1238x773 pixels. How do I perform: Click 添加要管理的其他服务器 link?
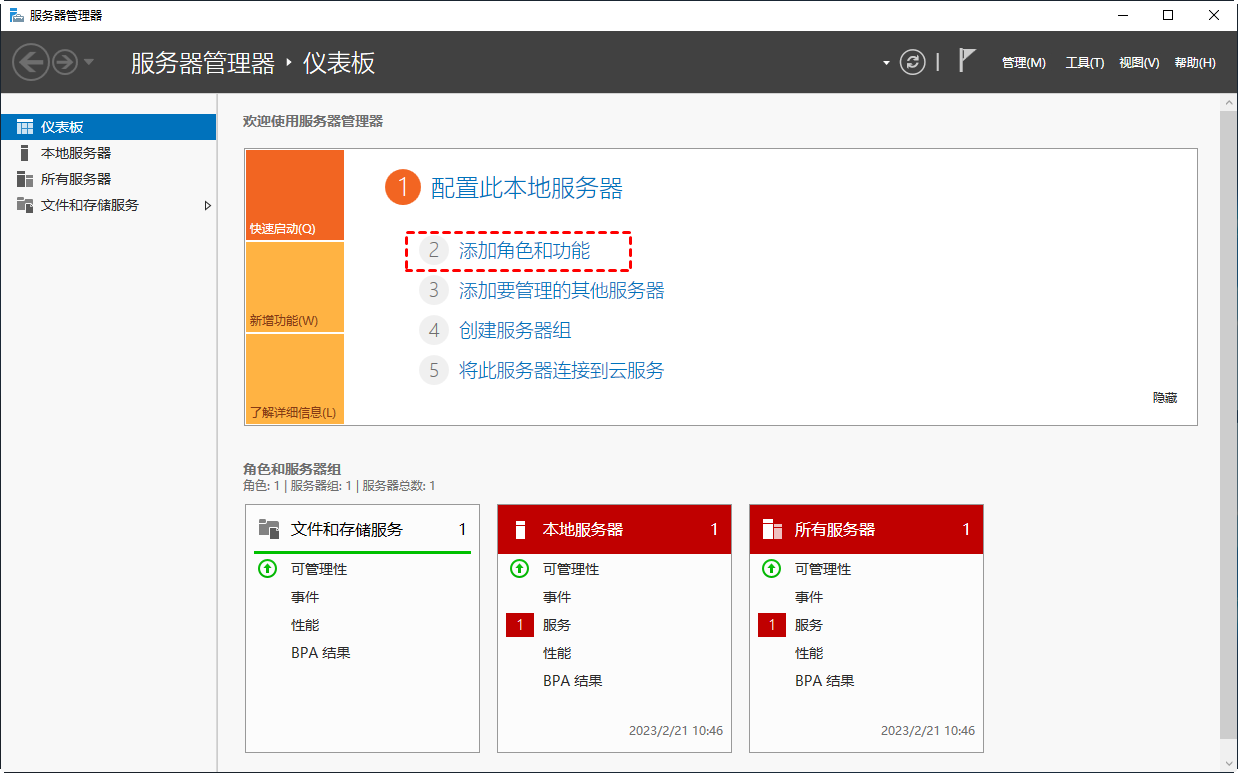point(561,291)
